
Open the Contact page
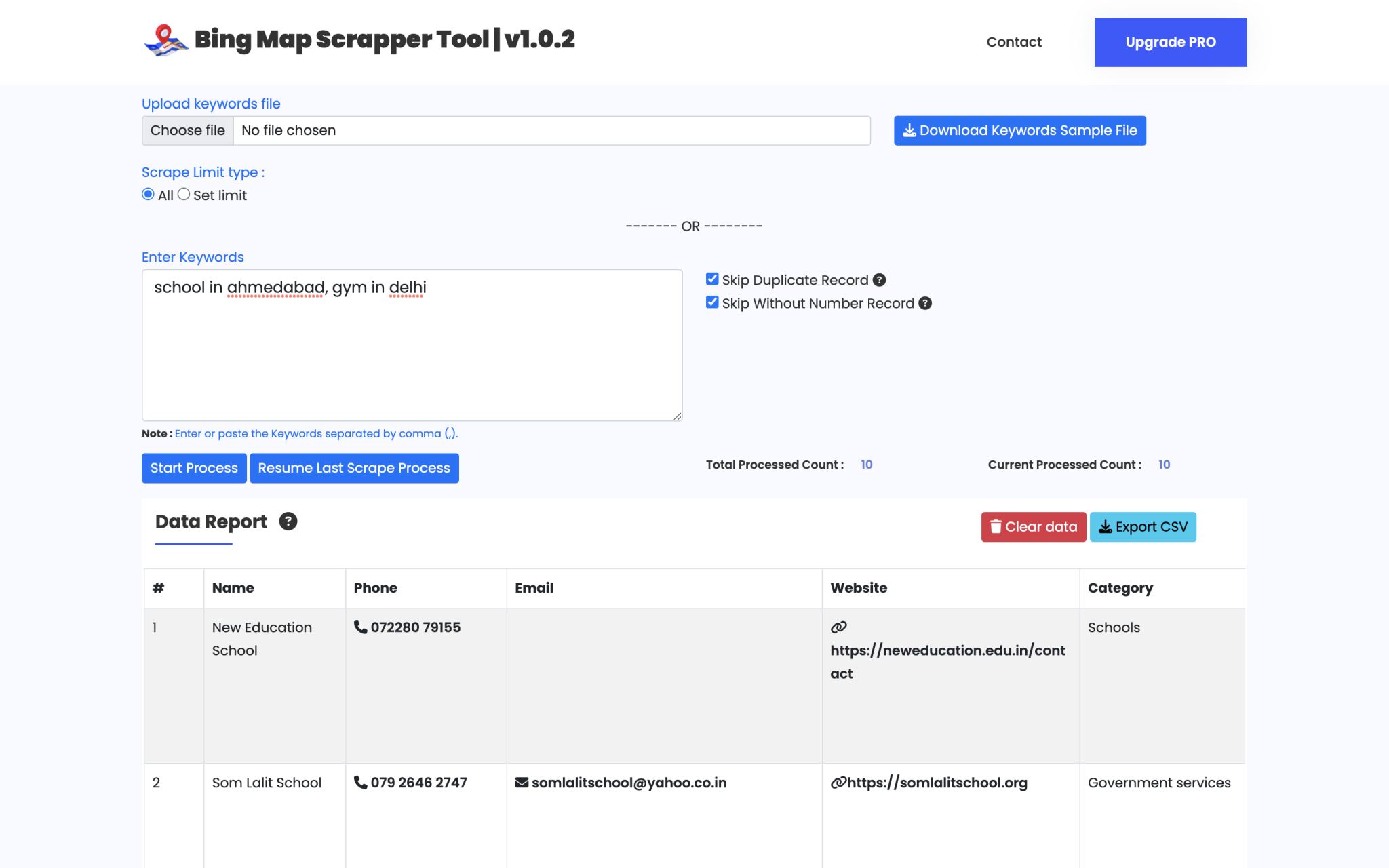1014,42
